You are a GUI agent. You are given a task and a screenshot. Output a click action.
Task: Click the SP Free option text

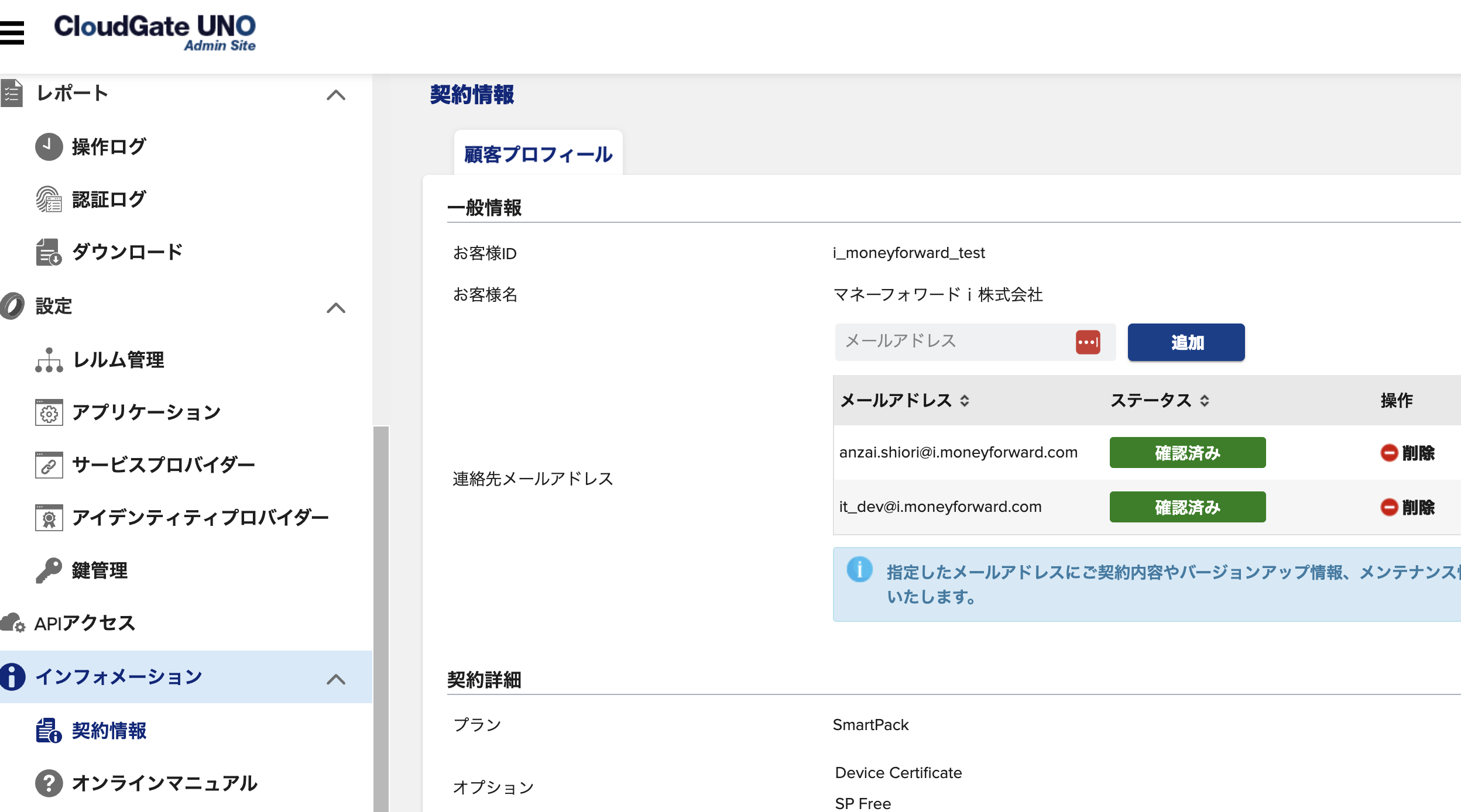pyautogui.click(x=863, y=803)
